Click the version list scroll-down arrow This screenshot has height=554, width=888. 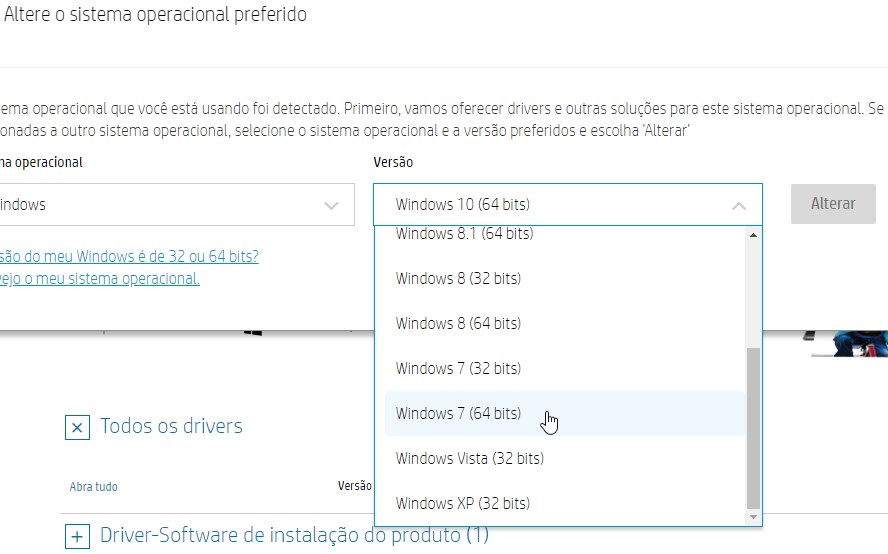(753, 517)
